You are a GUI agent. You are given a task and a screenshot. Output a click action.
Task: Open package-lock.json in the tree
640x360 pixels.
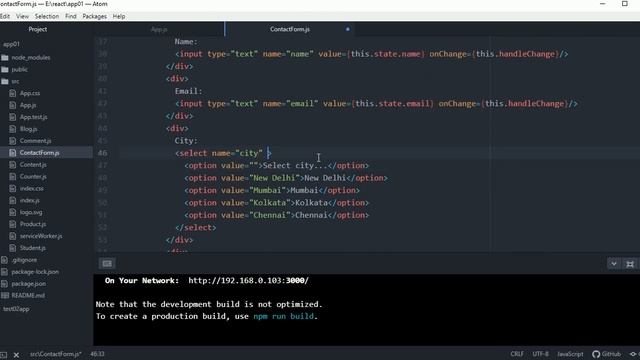35,272
